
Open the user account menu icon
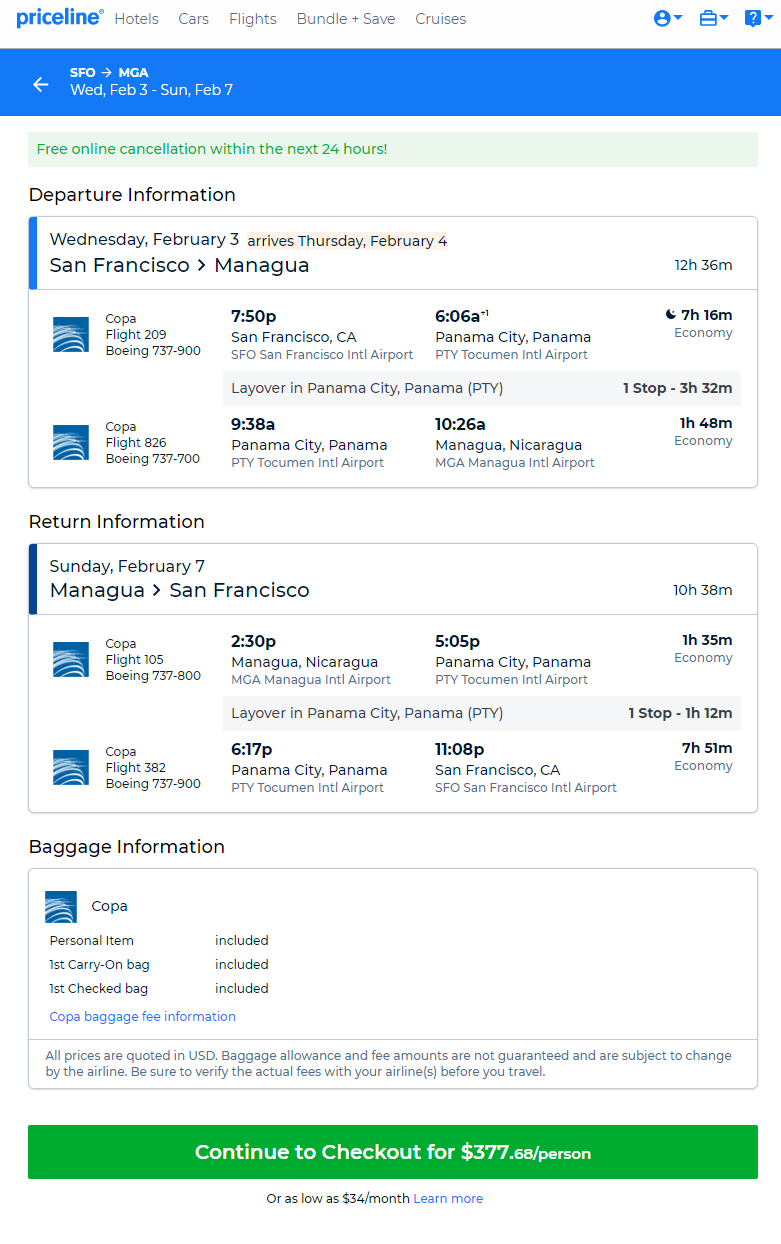click(x=667, y=18)
